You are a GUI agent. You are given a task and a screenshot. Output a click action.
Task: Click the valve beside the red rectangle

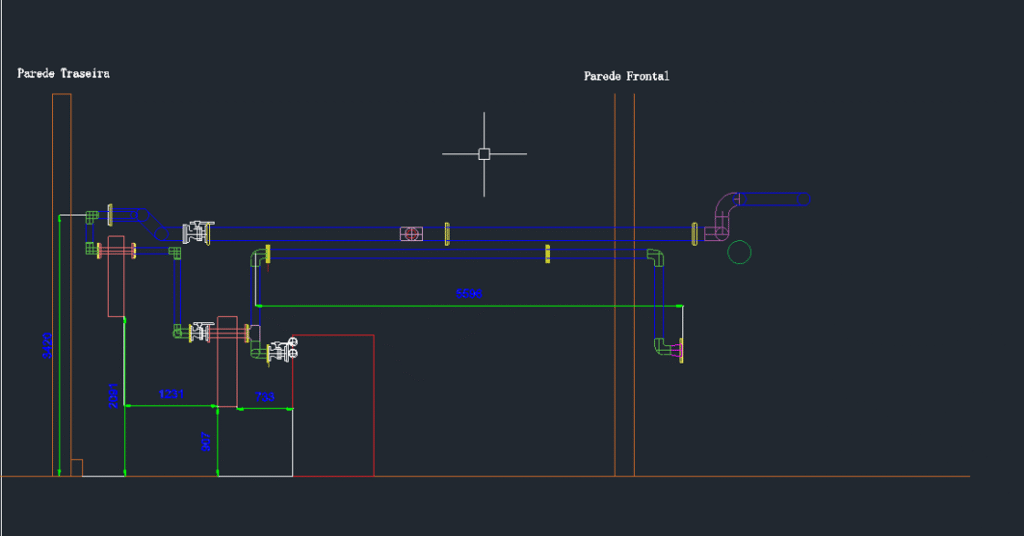point(281,350)
